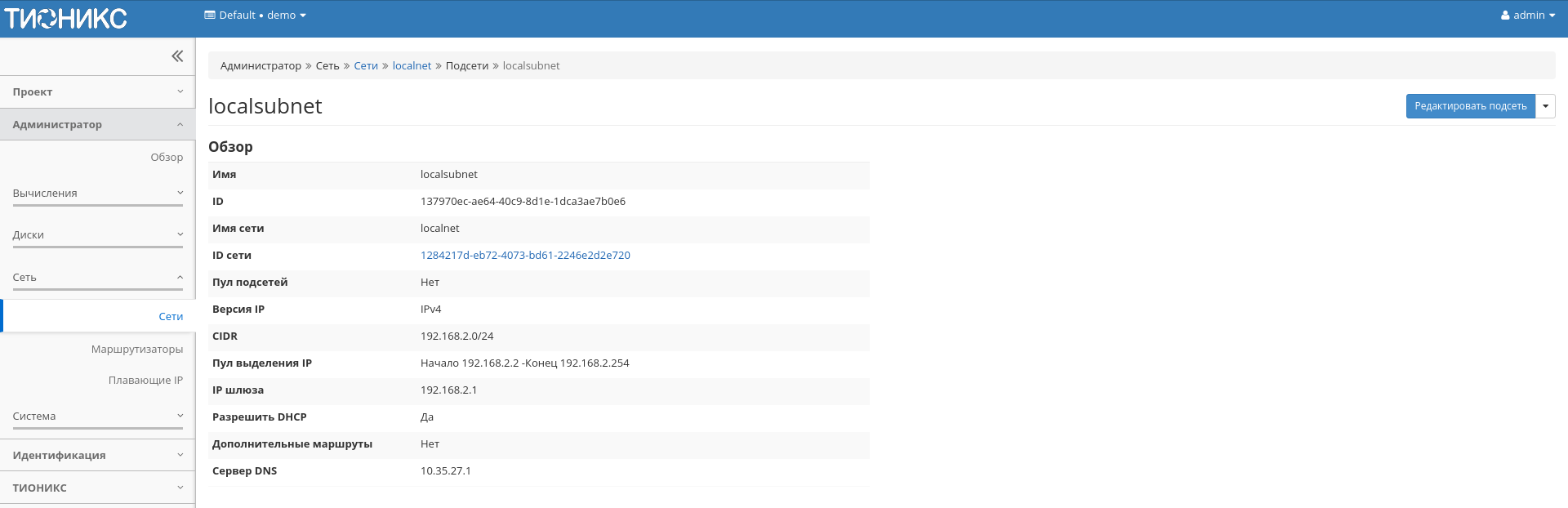1568x508 pixels.
Task: Expand the Система menu group
Action: pos(97,417)
